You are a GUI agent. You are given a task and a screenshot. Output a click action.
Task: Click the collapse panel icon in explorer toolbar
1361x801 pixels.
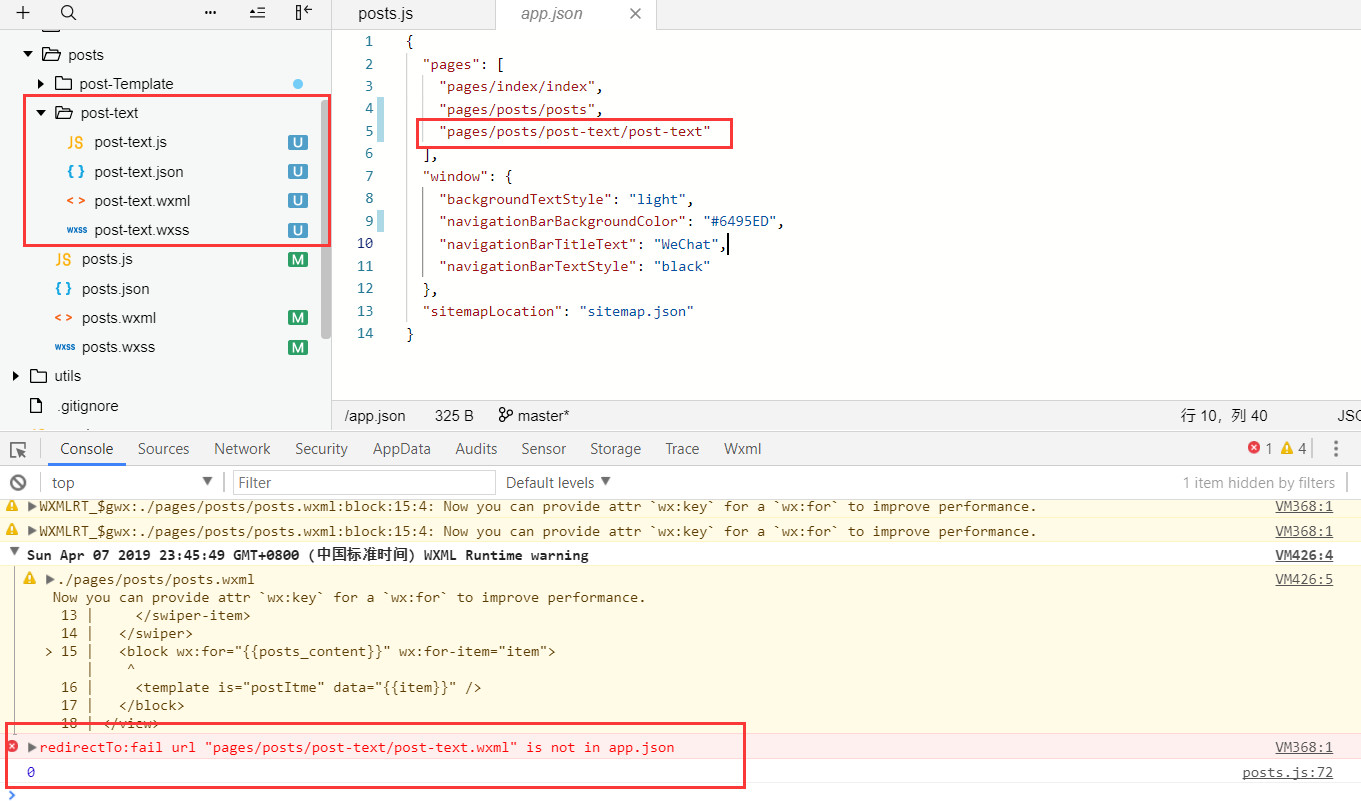pyautogui.click(x=304, y=13)
